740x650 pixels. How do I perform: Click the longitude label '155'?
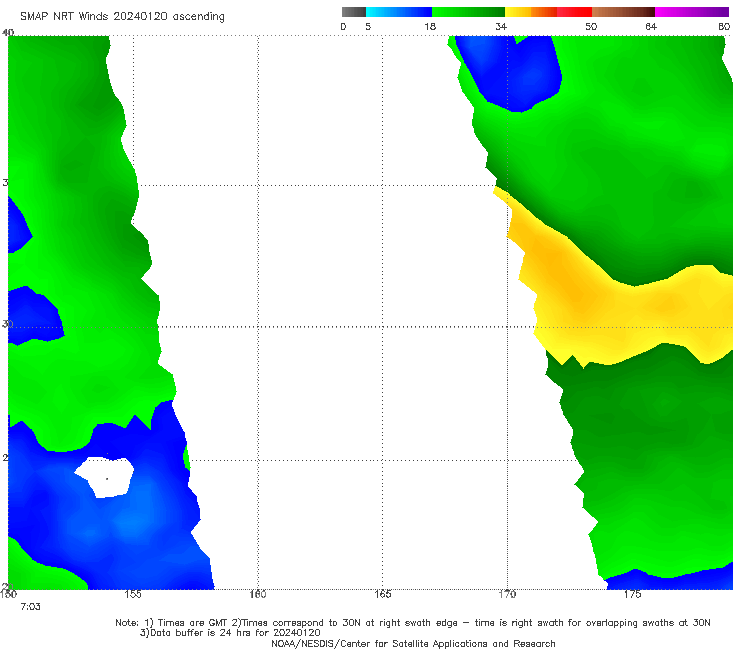click(x=133, y=594)
